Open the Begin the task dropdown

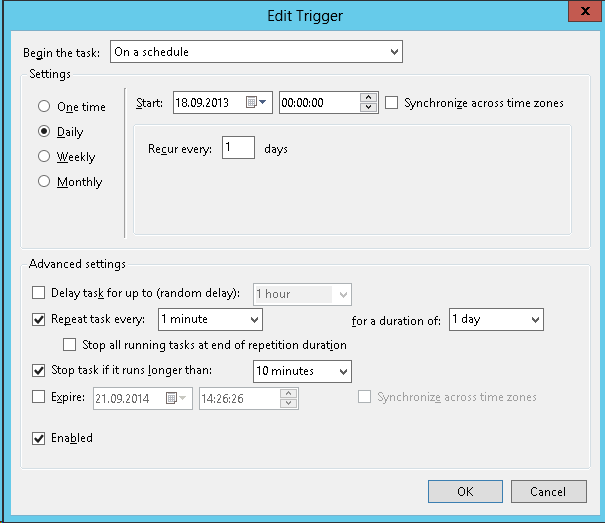click(256, 51)
